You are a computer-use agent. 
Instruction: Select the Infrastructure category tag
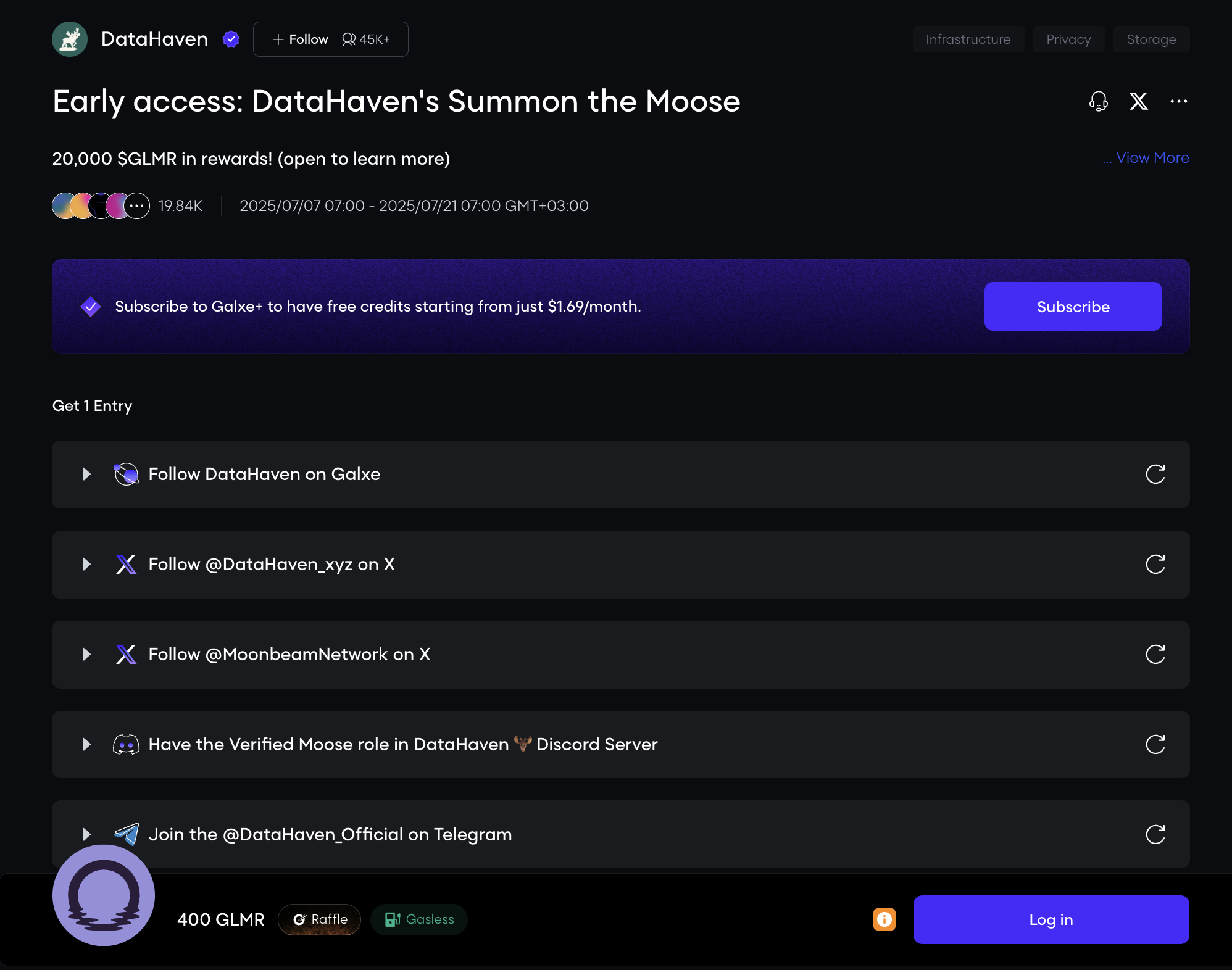tap(968, 39)
